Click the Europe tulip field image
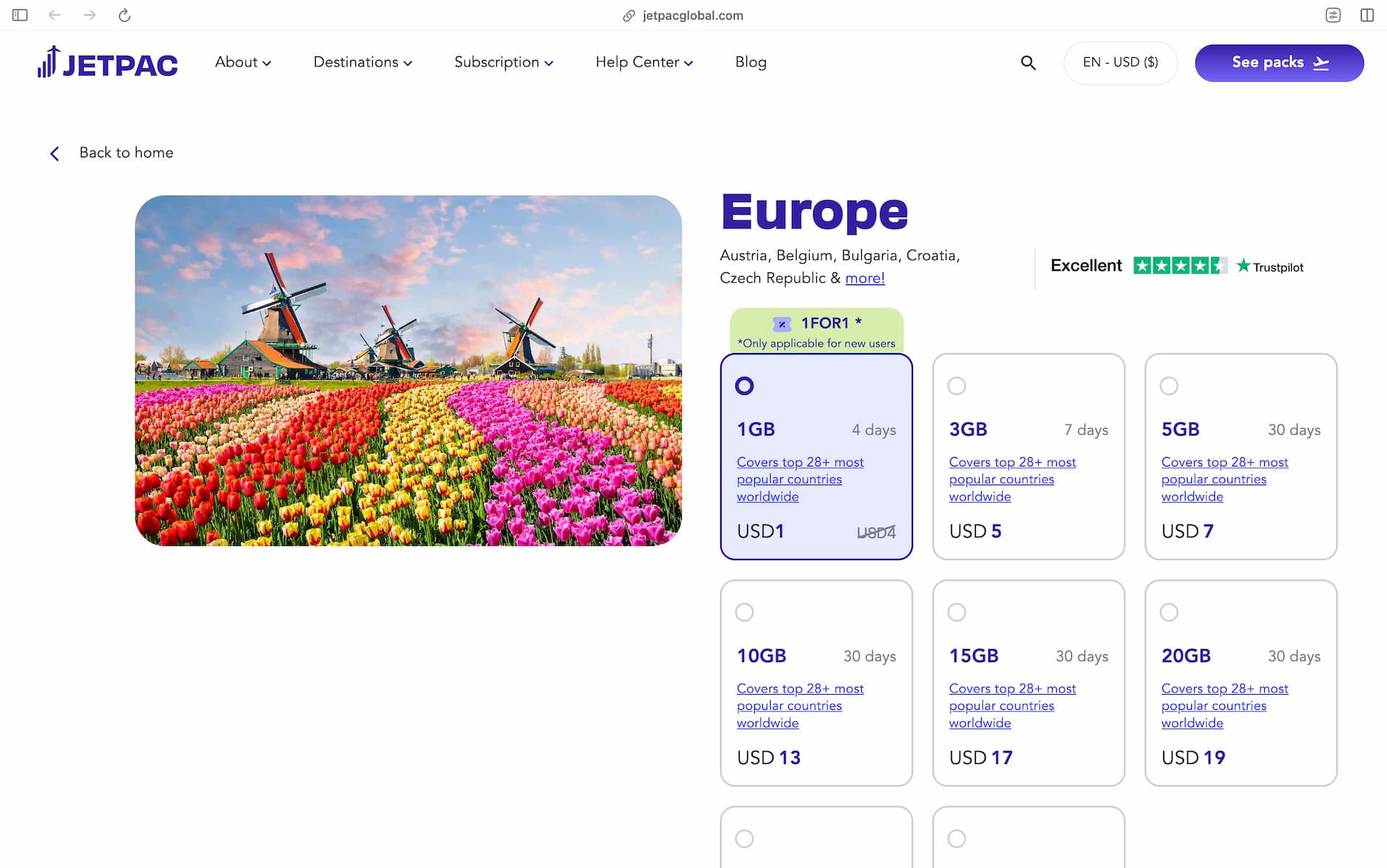The image size is (1387, 868). tap(408, 370)
